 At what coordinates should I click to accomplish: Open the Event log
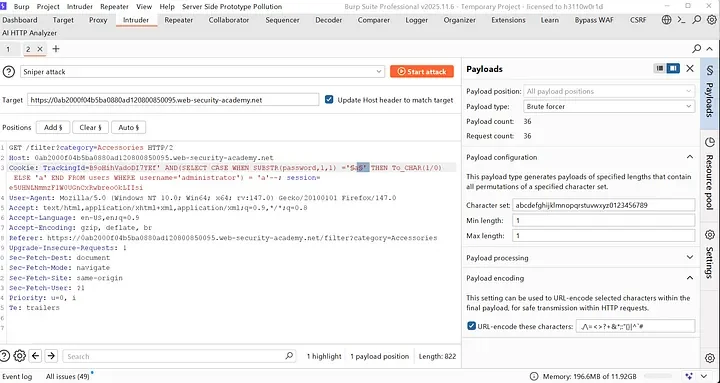17,377
